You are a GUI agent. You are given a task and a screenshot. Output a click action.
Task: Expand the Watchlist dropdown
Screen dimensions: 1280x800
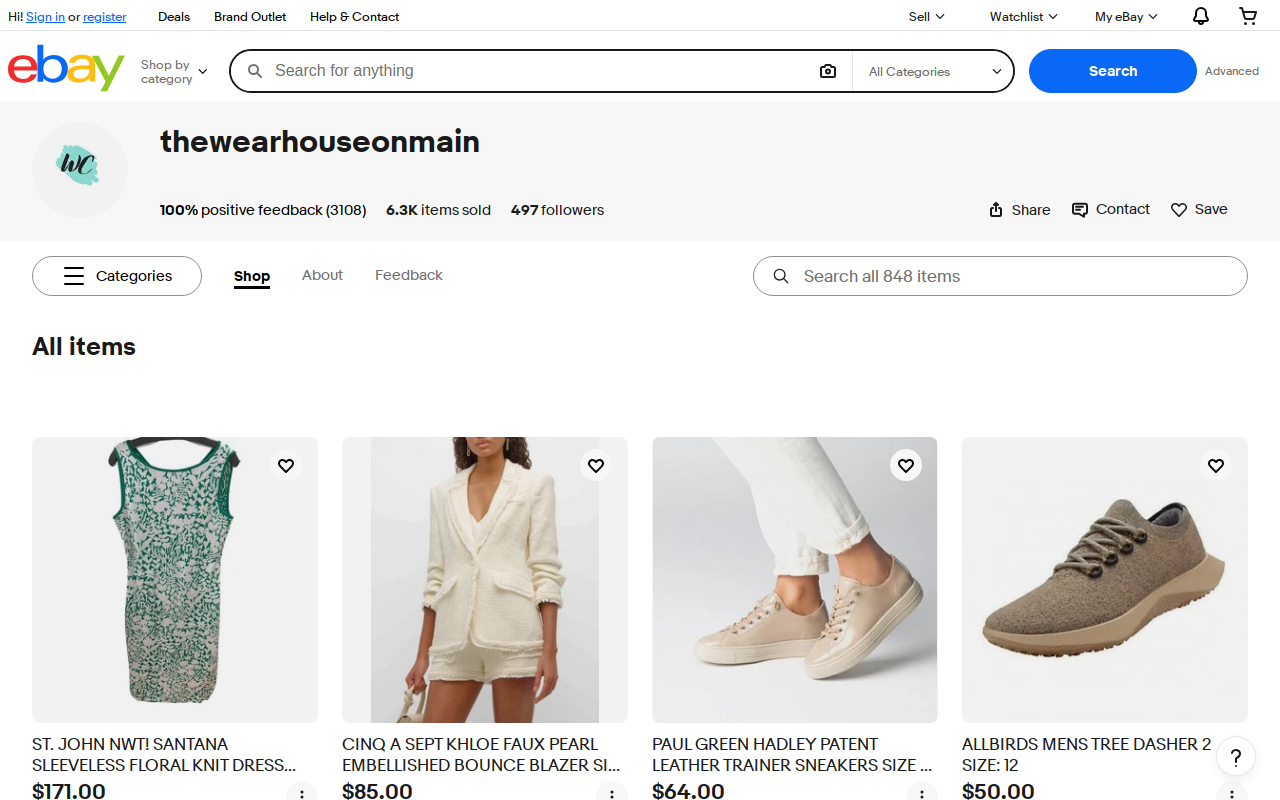(1023, 16)
